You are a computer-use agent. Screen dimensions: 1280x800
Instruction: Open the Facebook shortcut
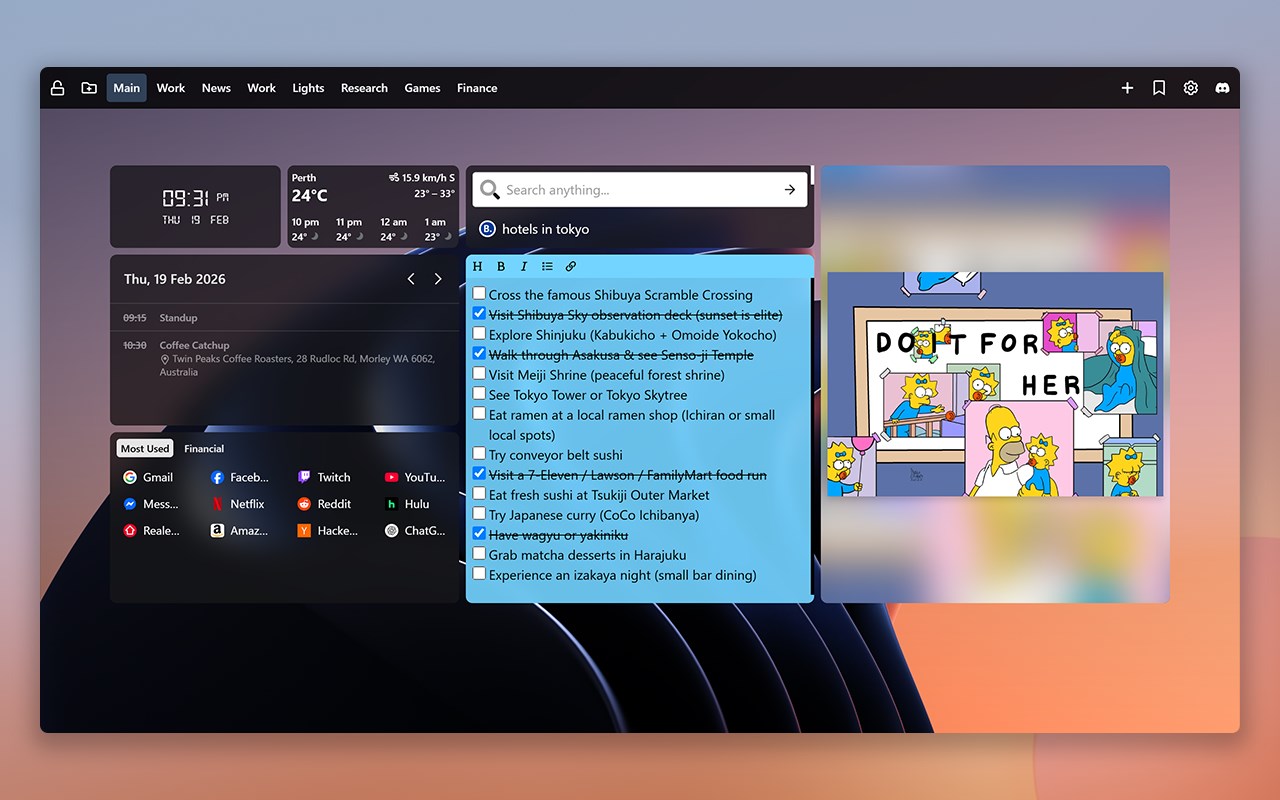coord(240,477)
